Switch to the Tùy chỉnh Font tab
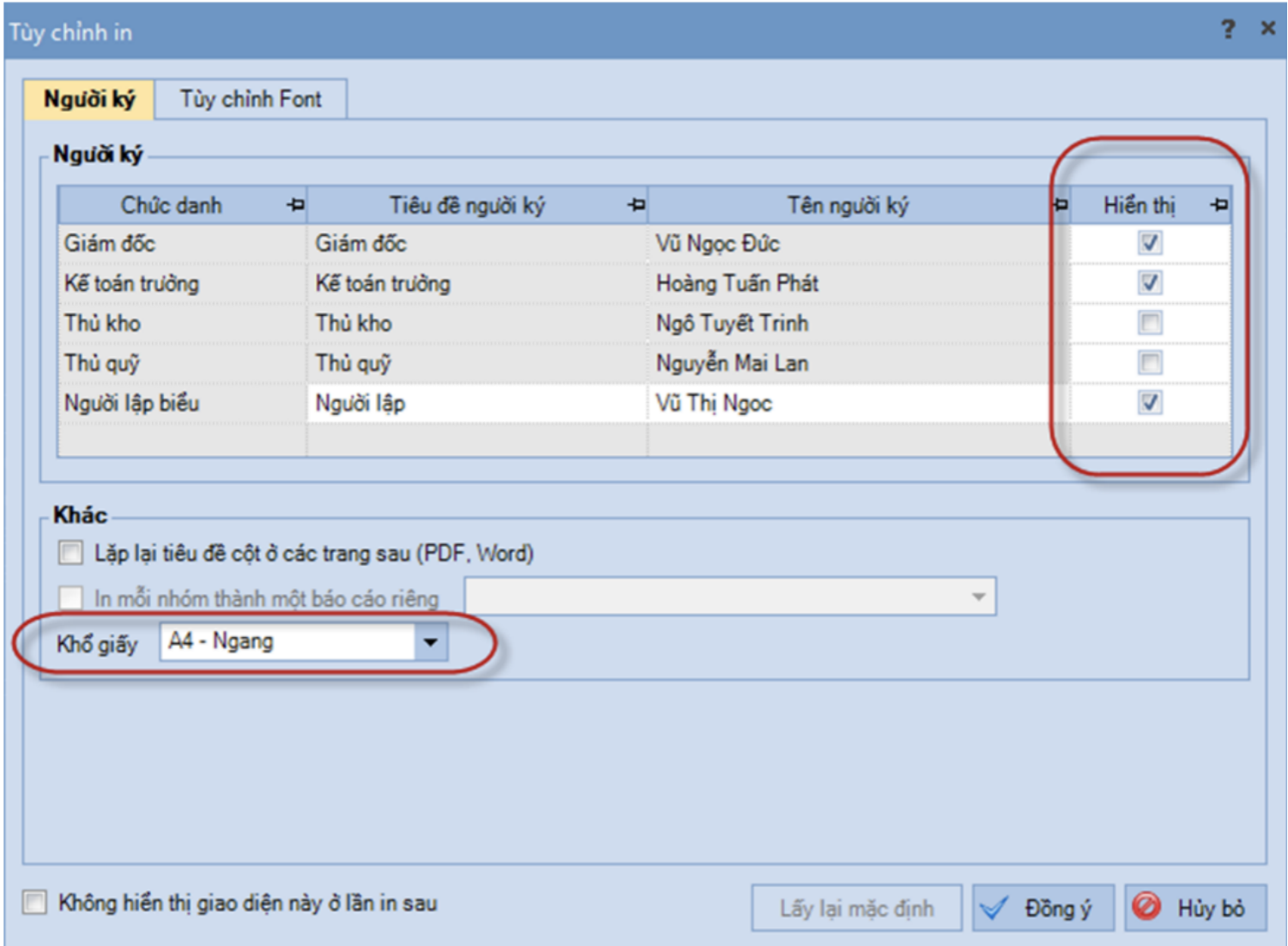The image size is (1288, 946). [x=251, y=100]
